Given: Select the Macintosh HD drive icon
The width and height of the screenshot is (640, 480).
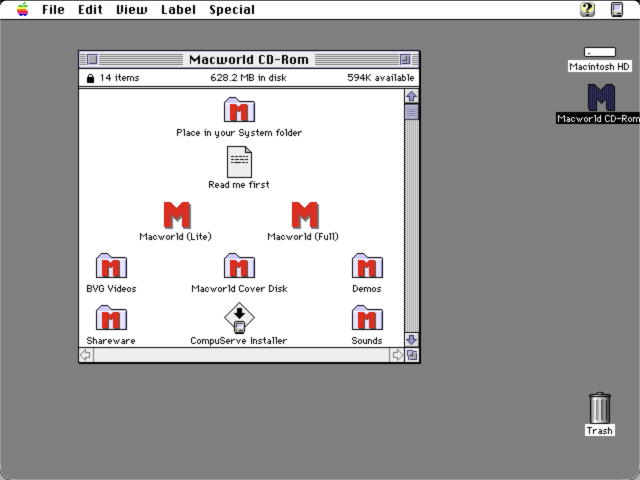Looking at the screenshot, I should pyautogui.click(x=600, y=52).
